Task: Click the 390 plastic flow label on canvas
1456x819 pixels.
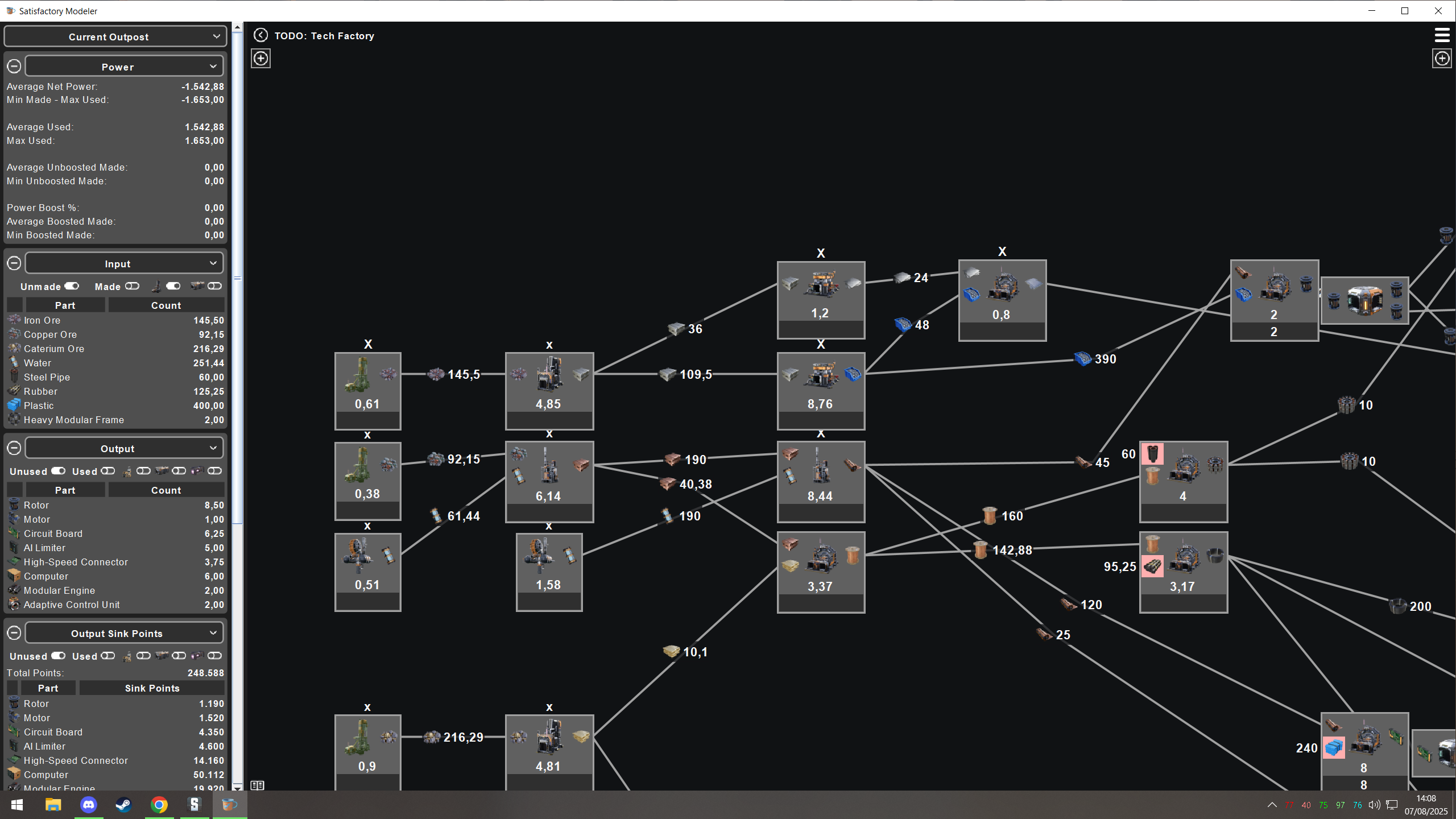Action: click(1105, 359)
